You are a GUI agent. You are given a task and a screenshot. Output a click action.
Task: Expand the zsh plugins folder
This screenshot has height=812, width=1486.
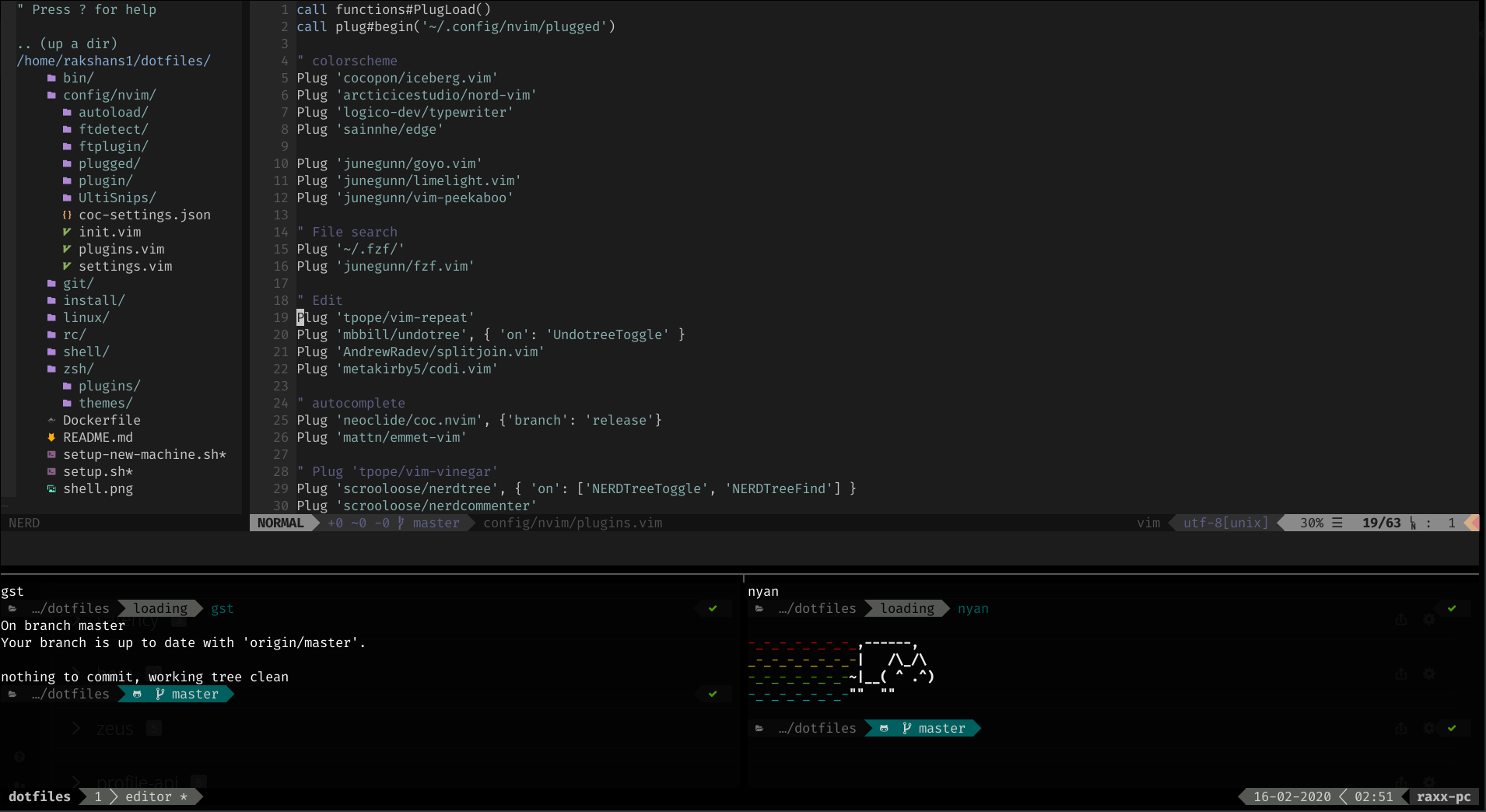click(x=109, y=386)
